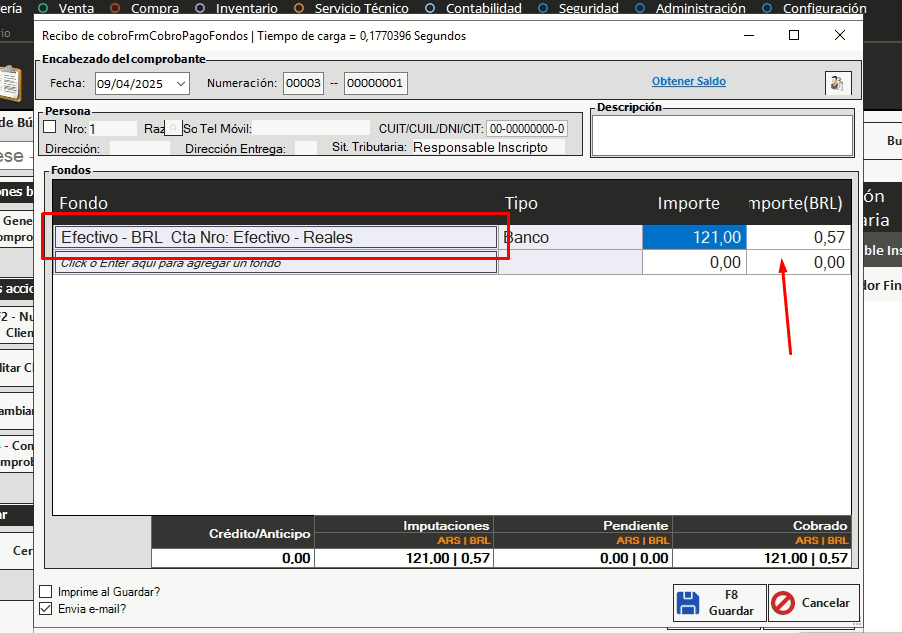Click the F8 Guardar floppy disk button

[x=719, y=603]
